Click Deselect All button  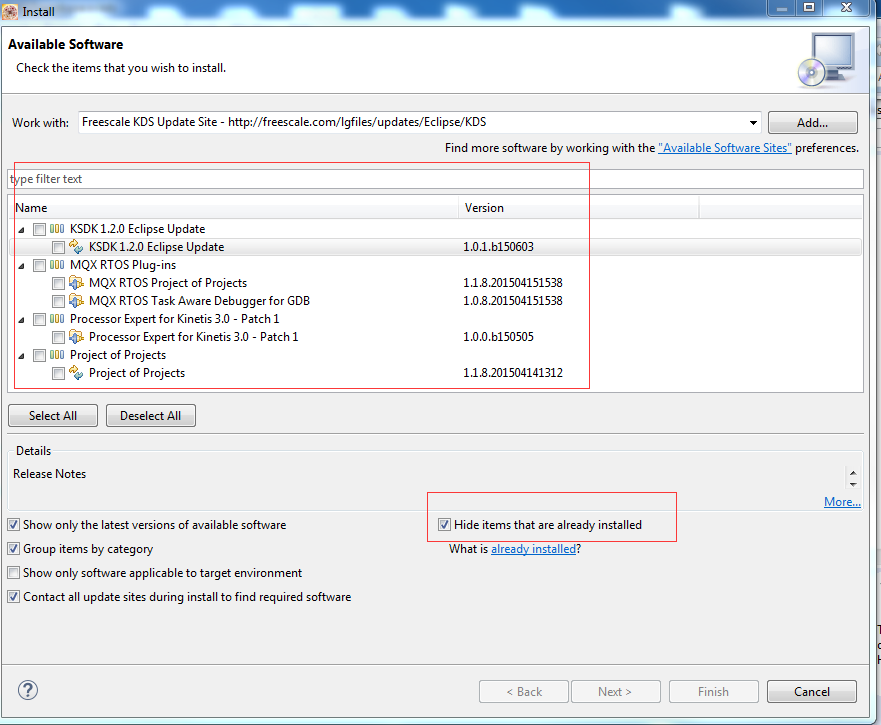click(x=151, y=416)
